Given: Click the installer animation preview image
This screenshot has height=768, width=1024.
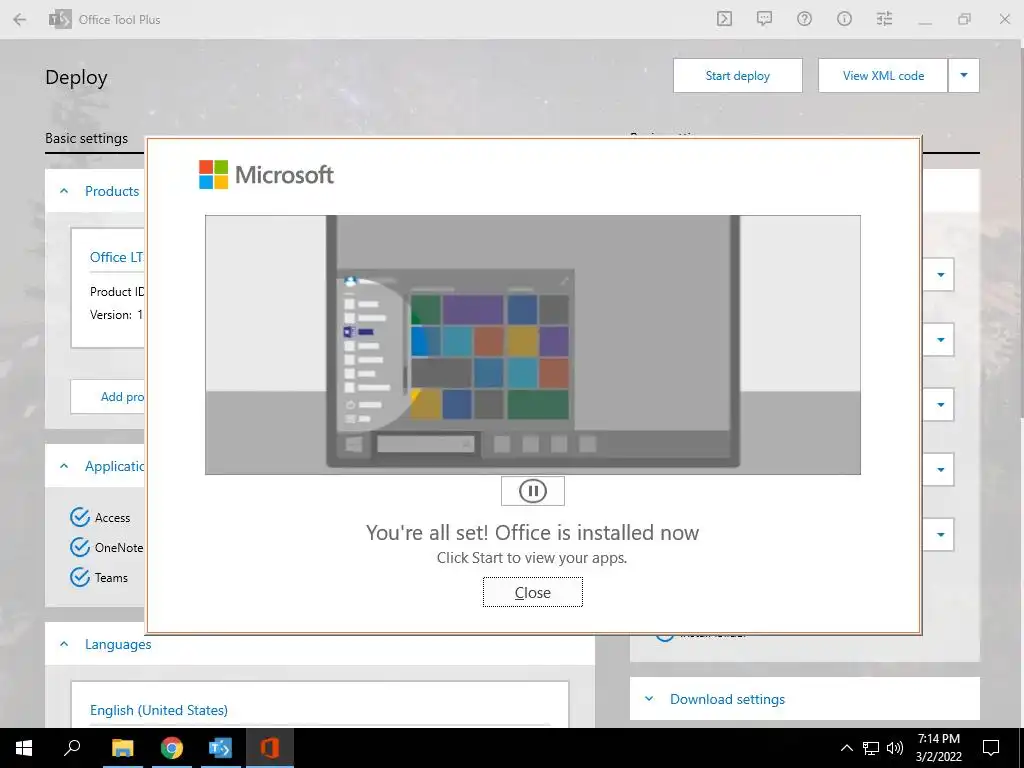Looking at the screenshot, I should click(x=532, y=345).
